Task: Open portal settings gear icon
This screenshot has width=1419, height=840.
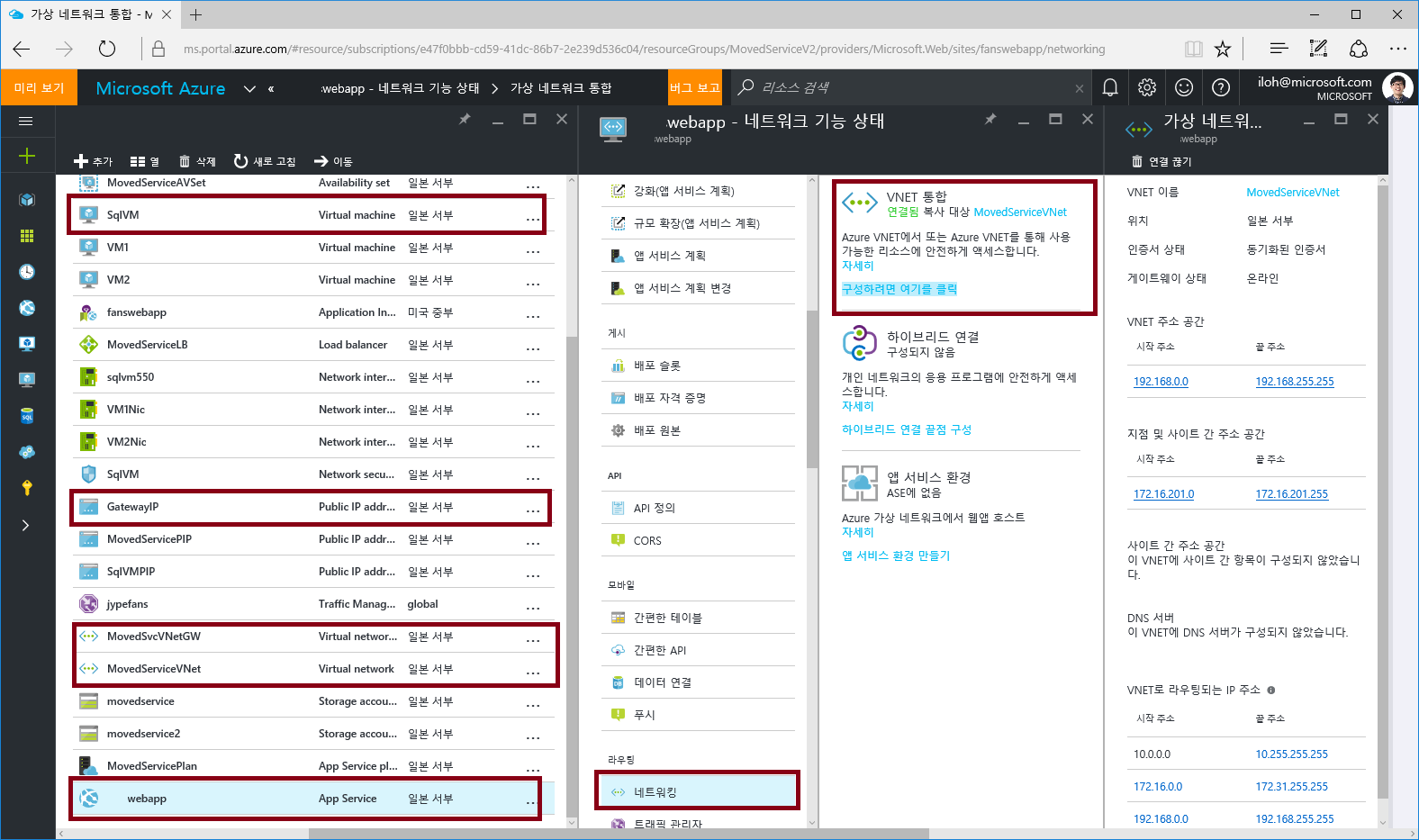Action: (1147, 87)
